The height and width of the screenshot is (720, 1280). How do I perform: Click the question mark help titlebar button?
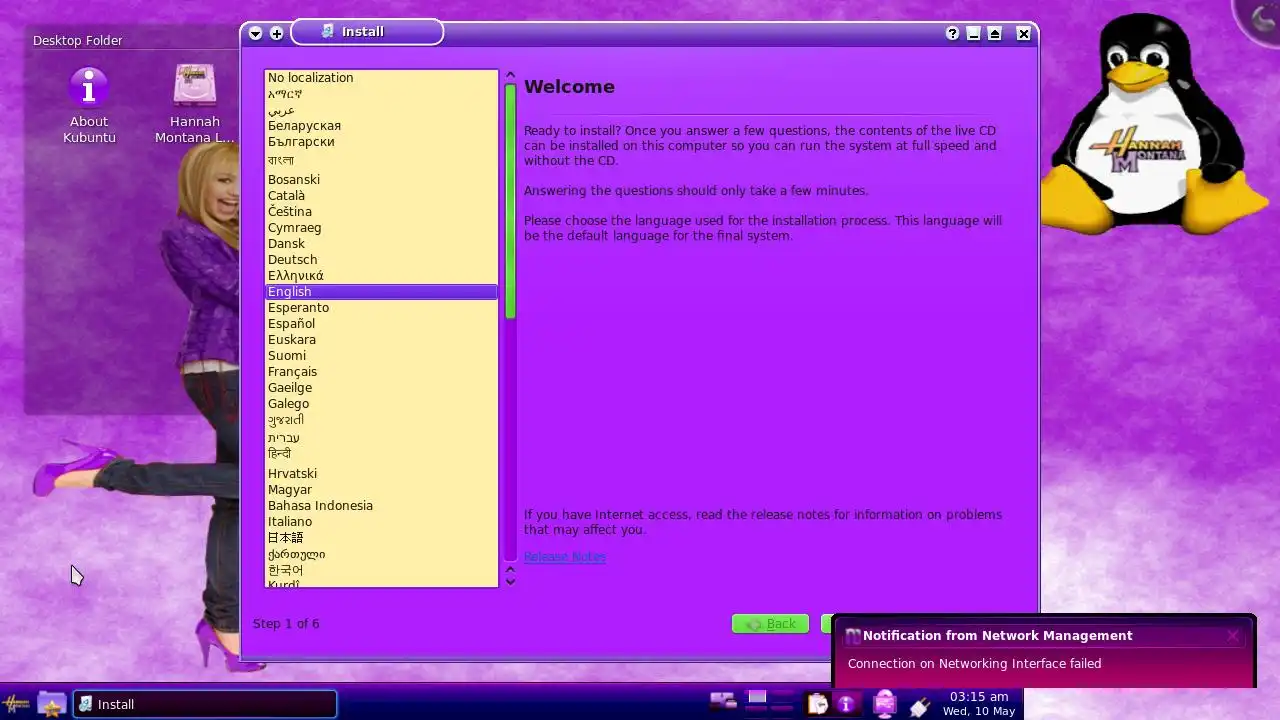[952, 33]
